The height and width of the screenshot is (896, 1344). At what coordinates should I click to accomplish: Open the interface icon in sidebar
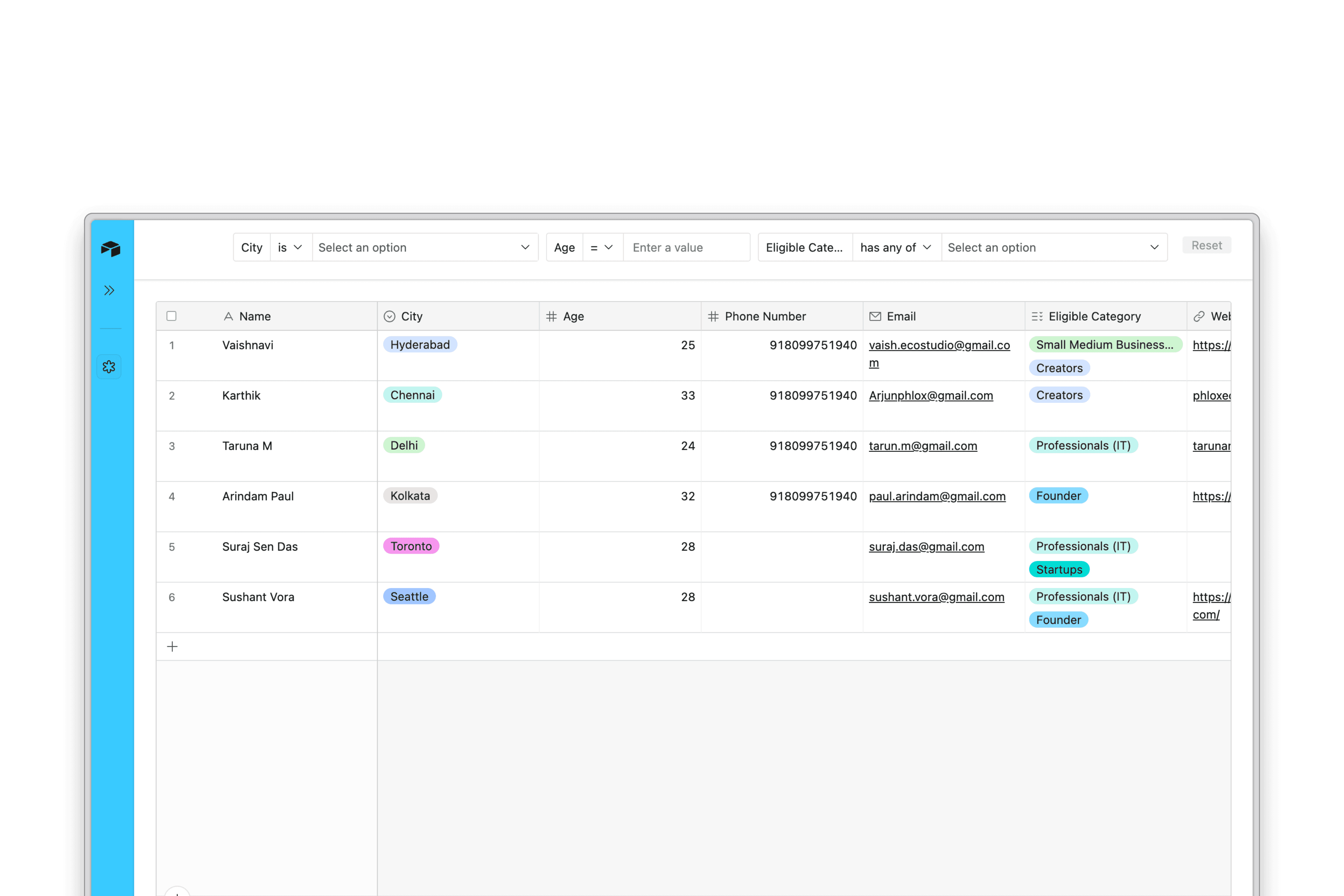109,366
